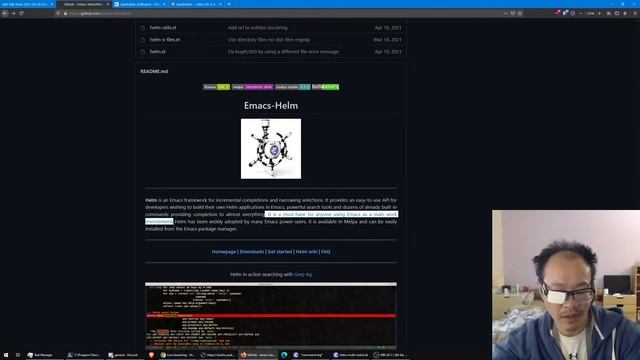Select the GitHub emacs-helm tab

(83, 4)
